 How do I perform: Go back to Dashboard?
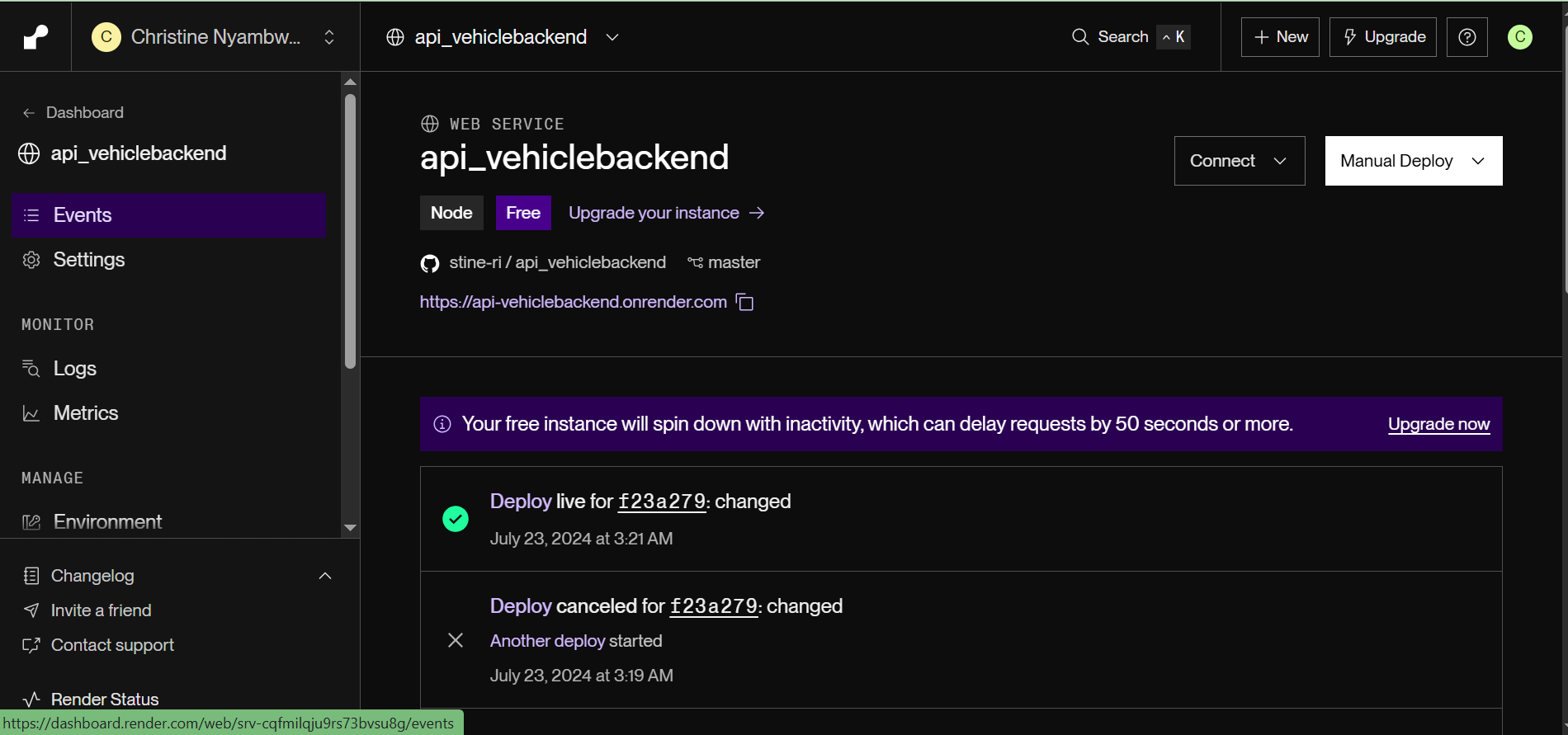(73, 112)
